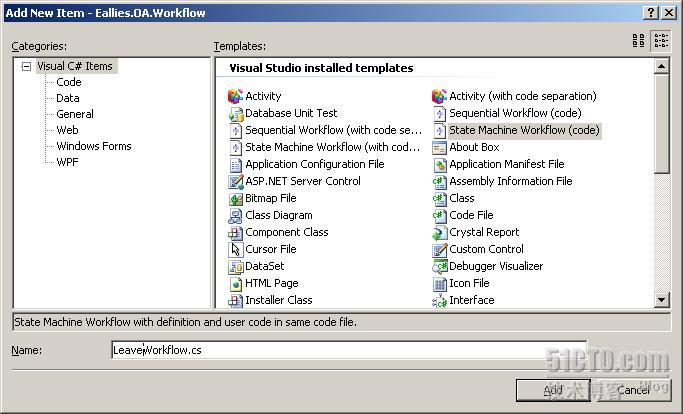This screenshot has width=683, height=414.
Task: Click the 'Application Configuration File' label
Action: point(314,164)
